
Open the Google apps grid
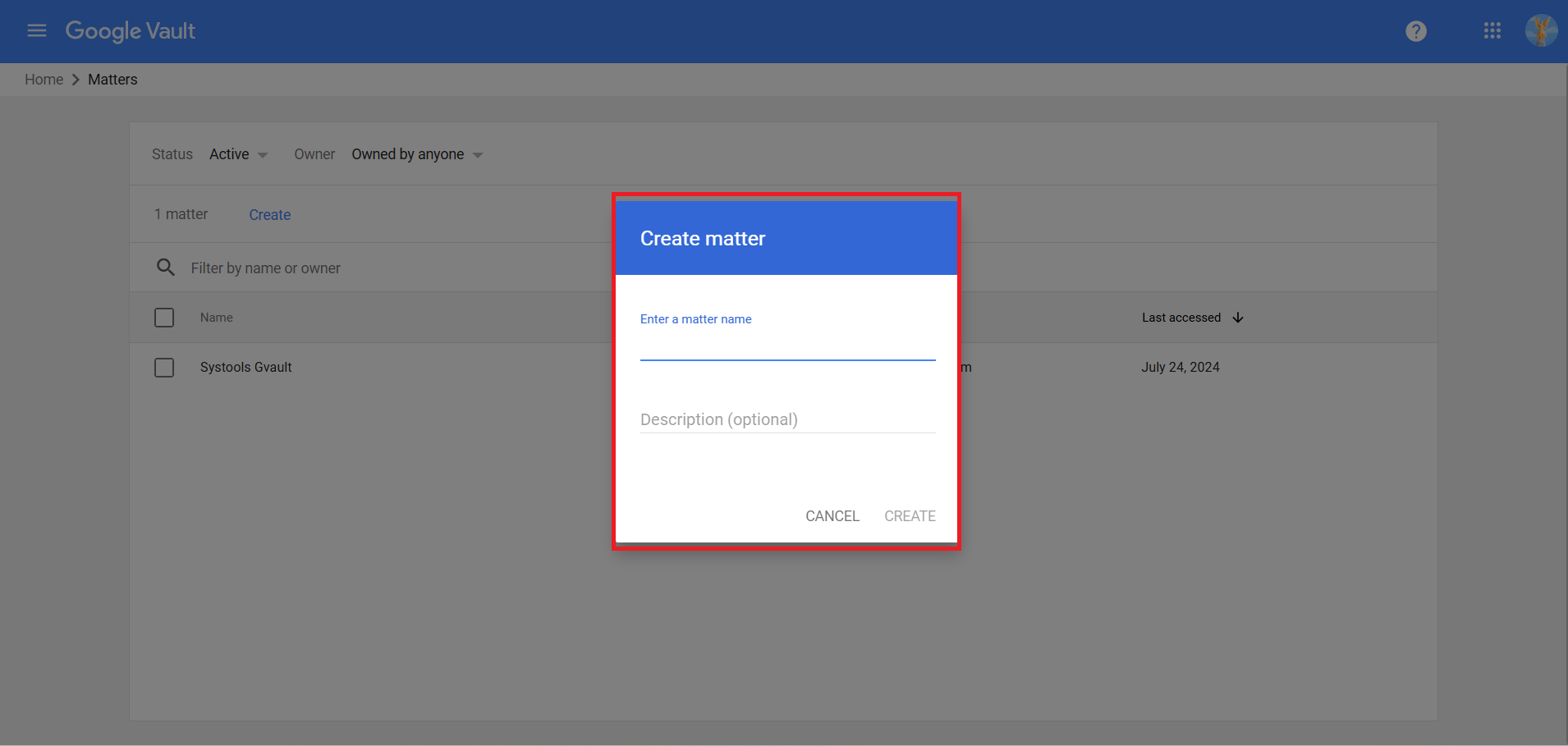(1492, 31)
